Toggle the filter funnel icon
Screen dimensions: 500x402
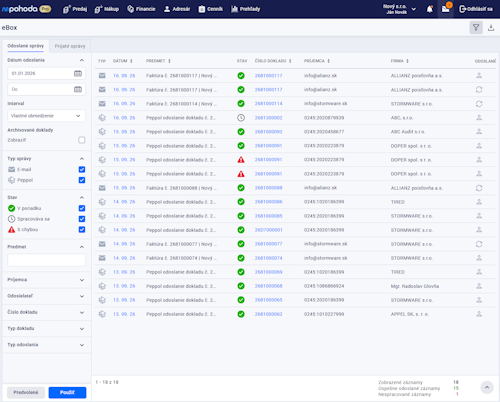[x=476, y=28]
